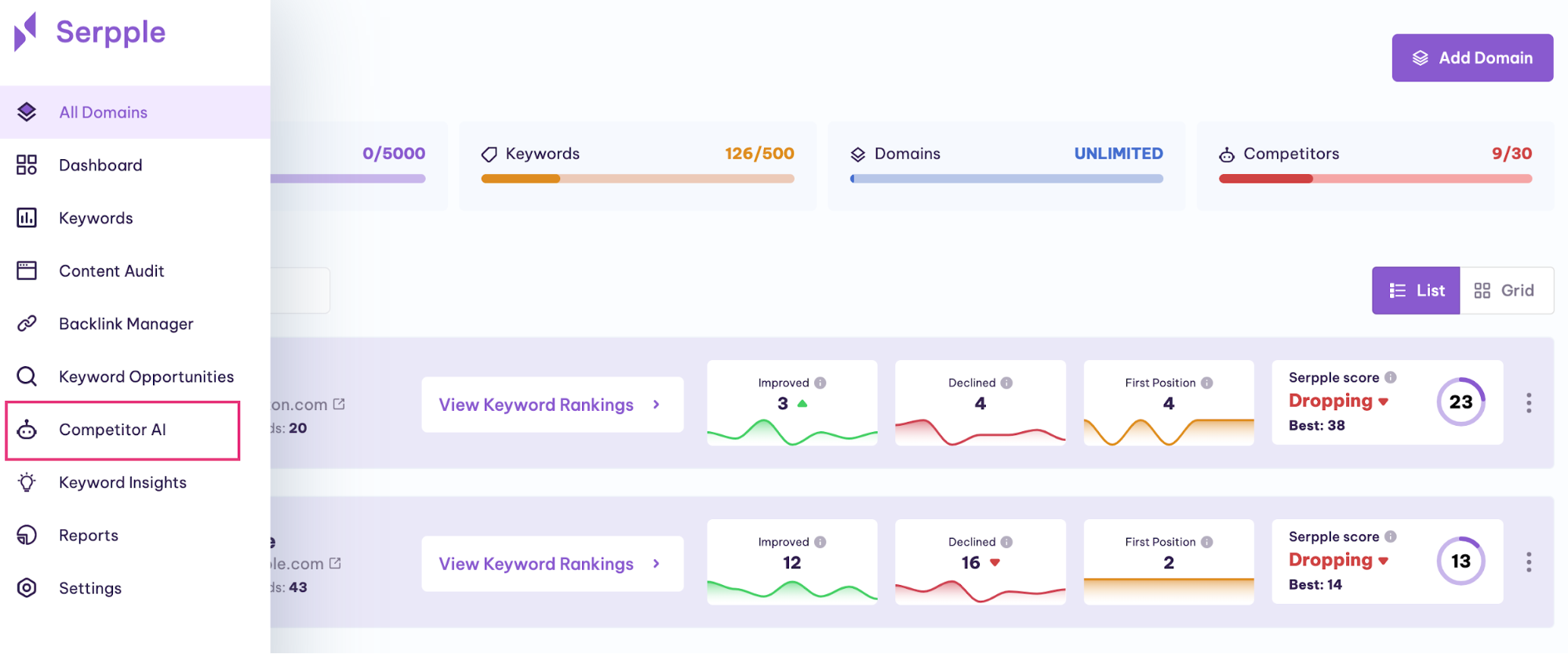
Task: Go to Dashboard menu item
Action: pos(135,165)
